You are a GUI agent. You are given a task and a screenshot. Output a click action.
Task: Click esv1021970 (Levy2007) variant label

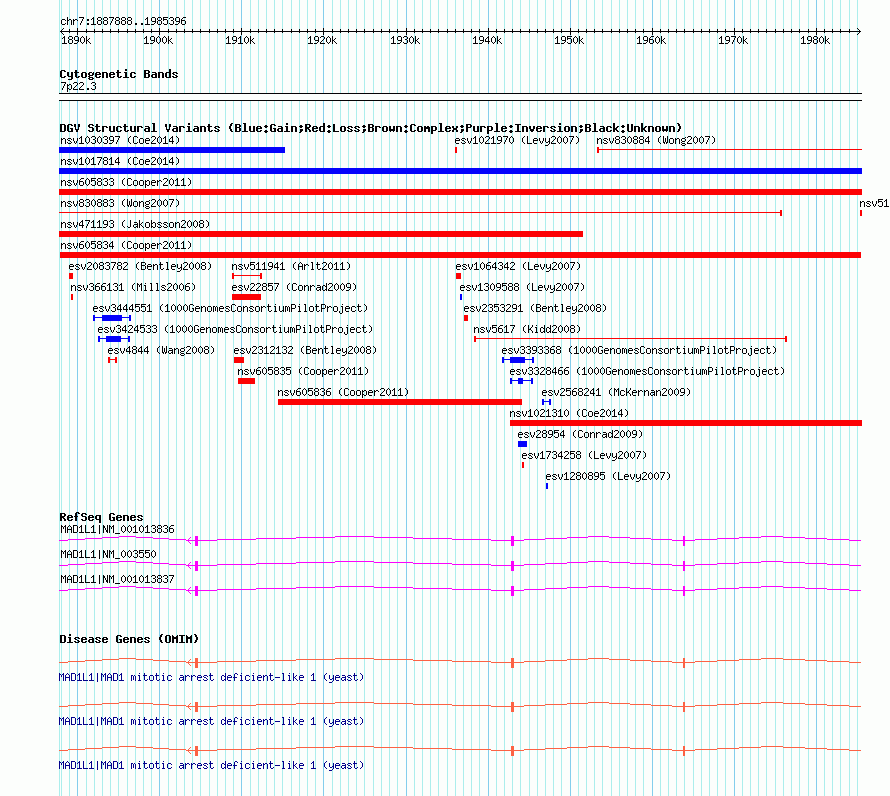click(517, 140)
